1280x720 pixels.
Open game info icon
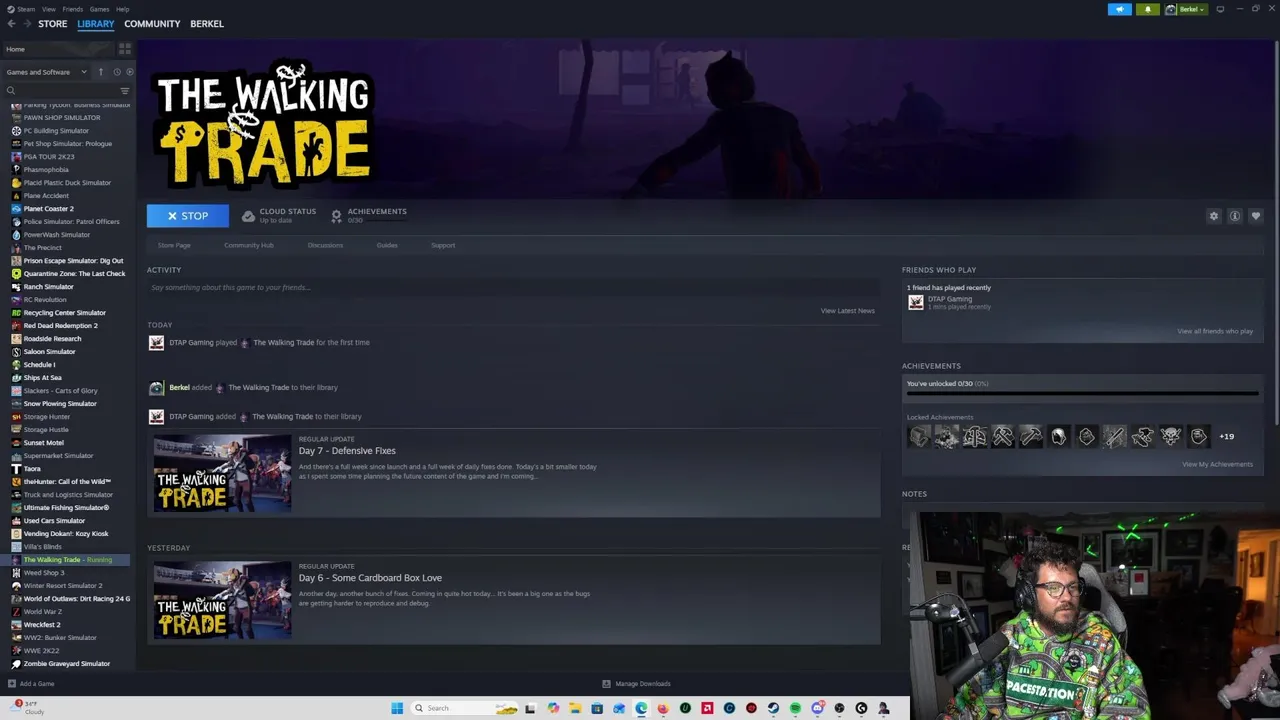tap(1235, 216)
